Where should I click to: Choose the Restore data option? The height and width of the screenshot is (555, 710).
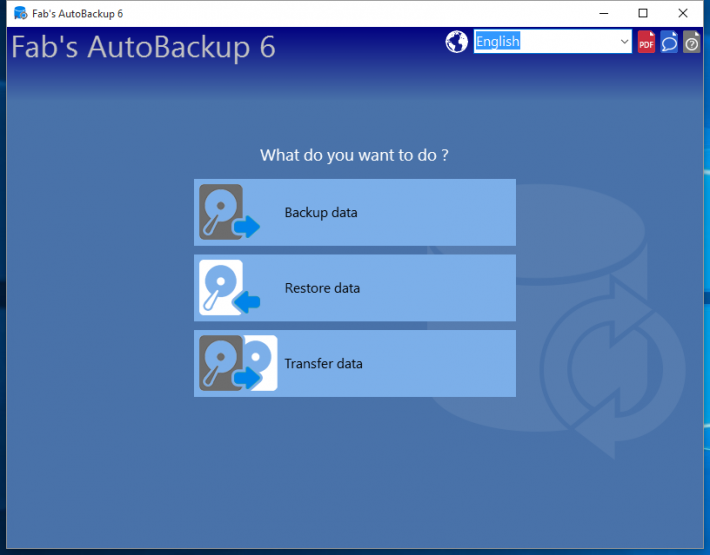(x=355, y=288)
